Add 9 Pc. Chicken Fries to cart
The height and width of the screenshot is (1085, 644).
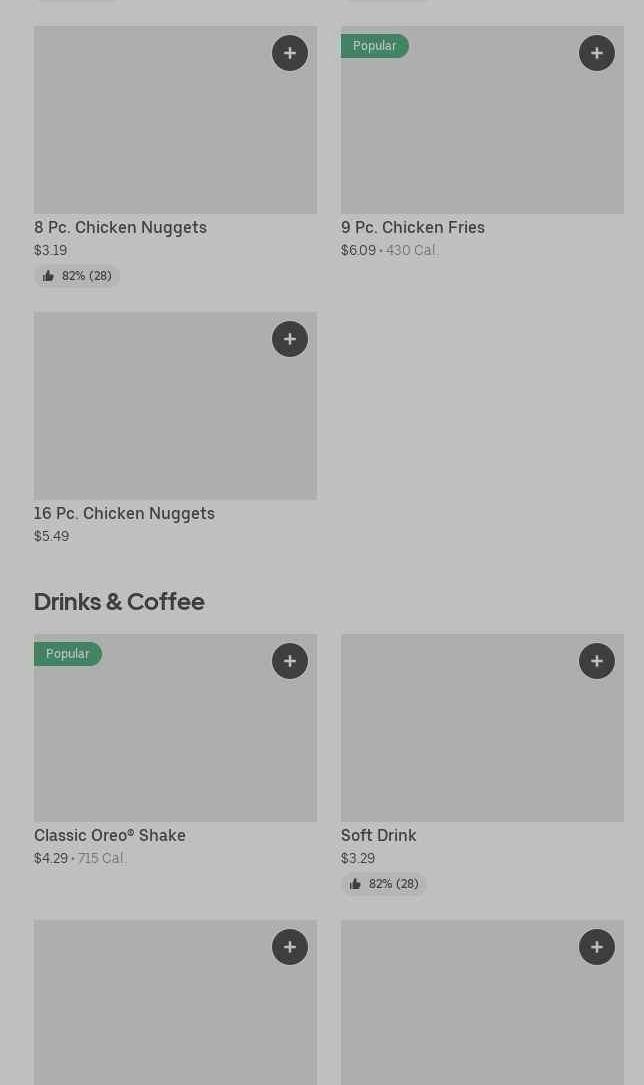597,53
